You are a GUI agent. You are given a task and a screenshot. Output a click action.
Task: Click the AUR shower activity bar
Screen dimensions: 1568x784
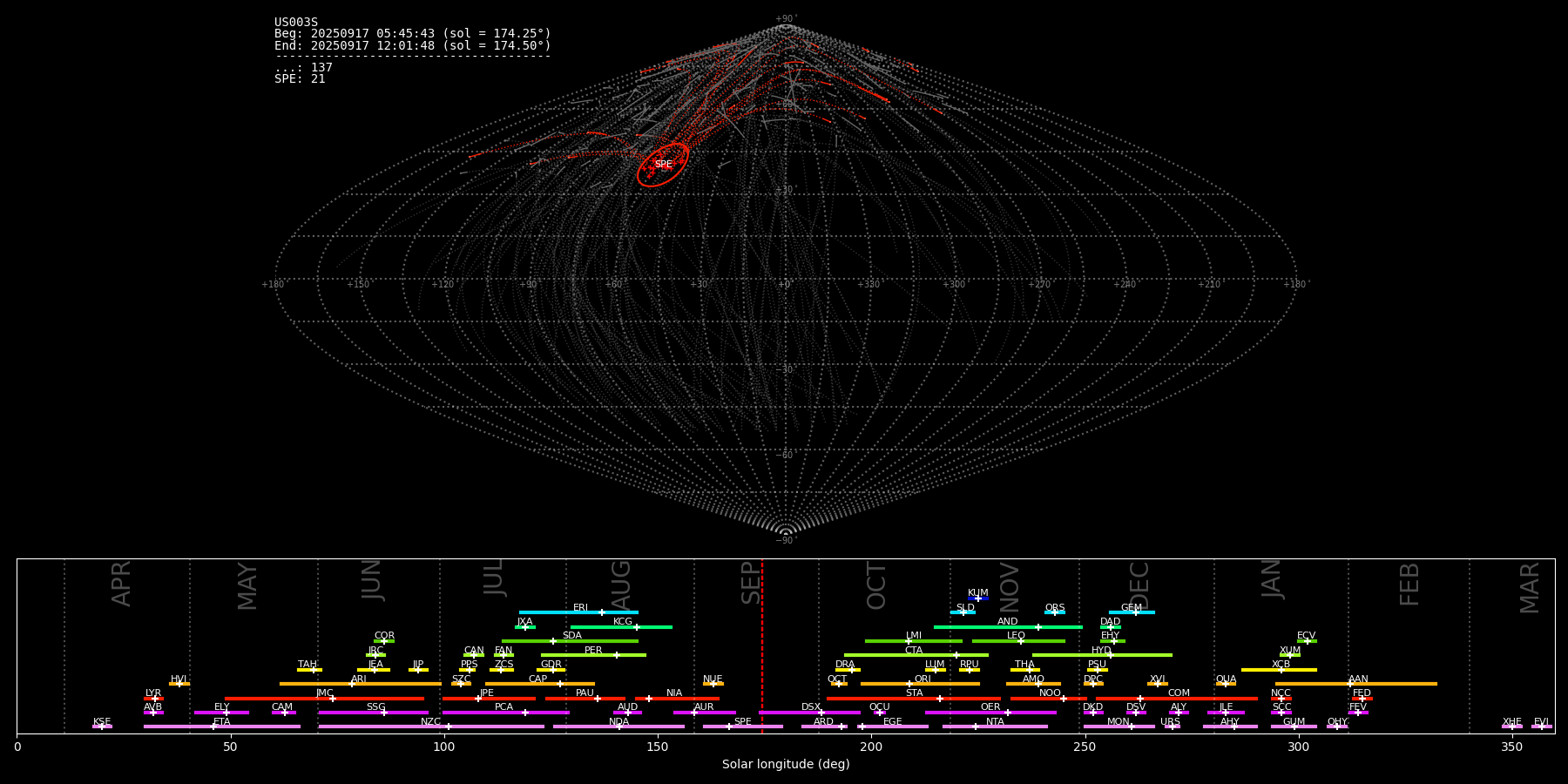point(704,713)
